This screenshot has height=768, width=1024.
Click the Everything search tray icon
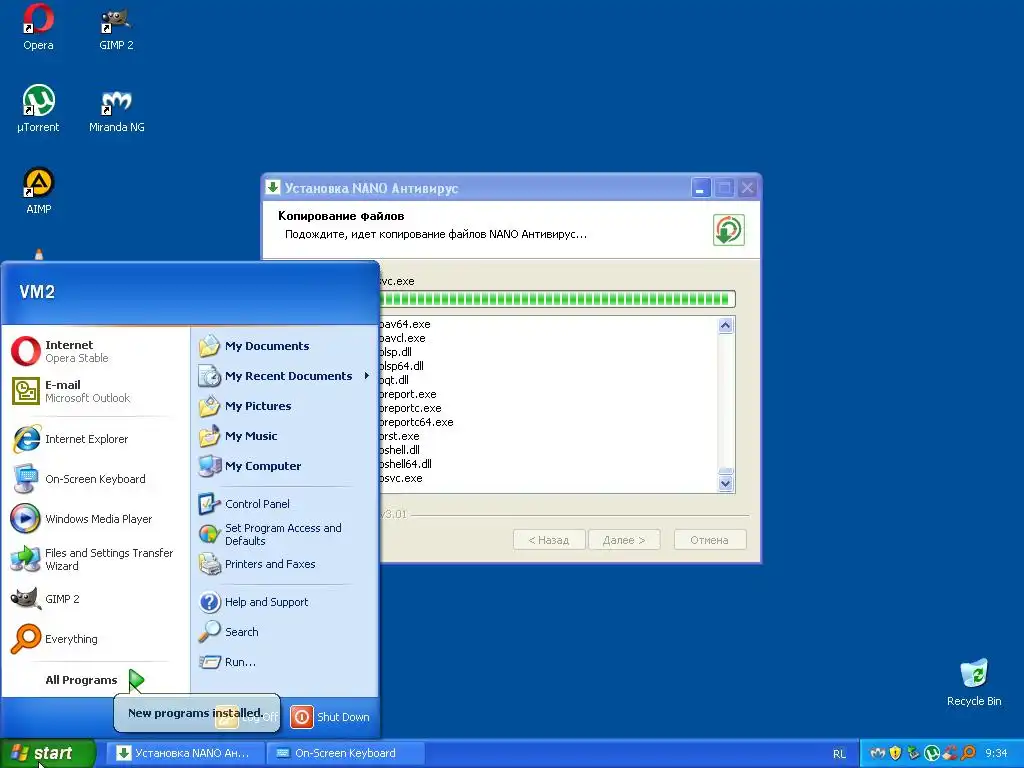pos(968,753)
